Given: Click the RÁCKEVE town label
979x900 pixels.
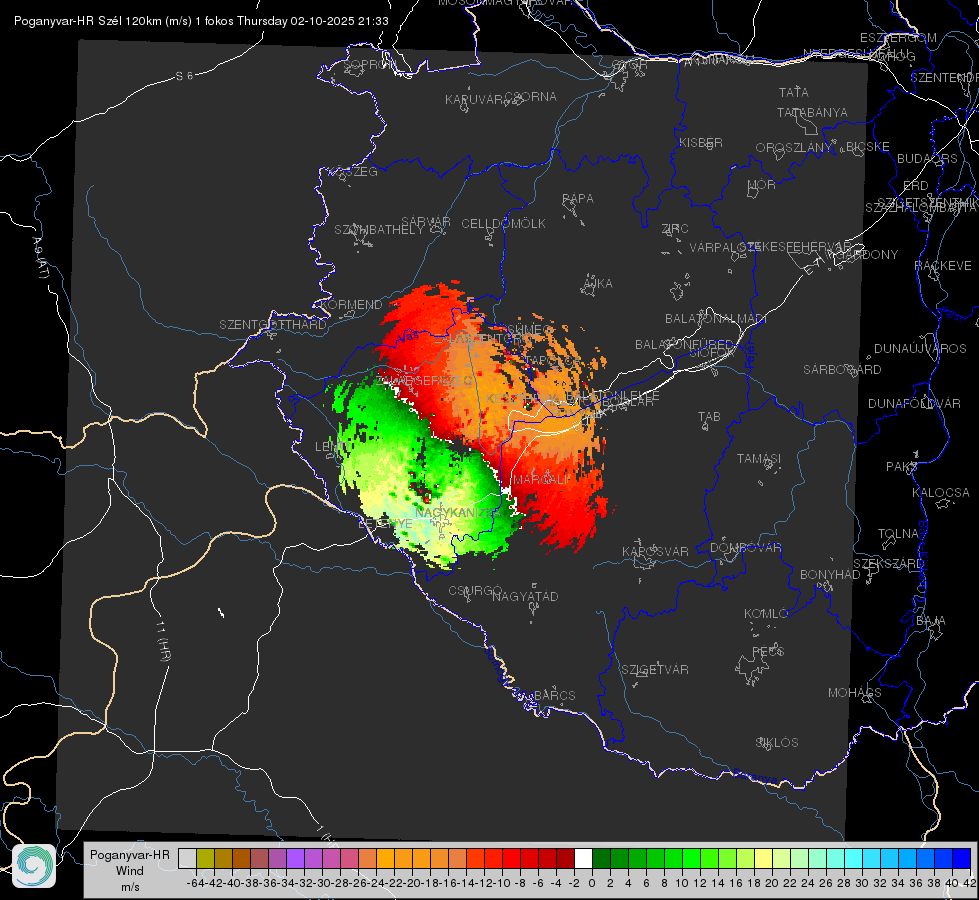Looking at the screenshot, I should [x=943, y=266].
